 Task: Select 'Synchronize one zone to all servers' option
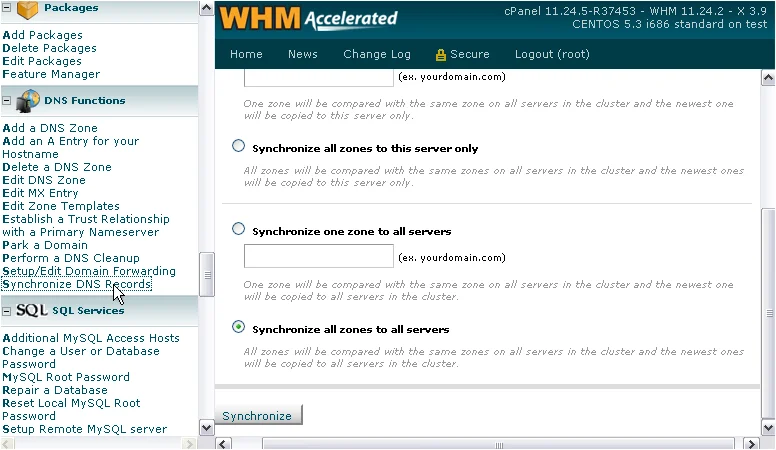pyautogui.click(x=238, y=229)
